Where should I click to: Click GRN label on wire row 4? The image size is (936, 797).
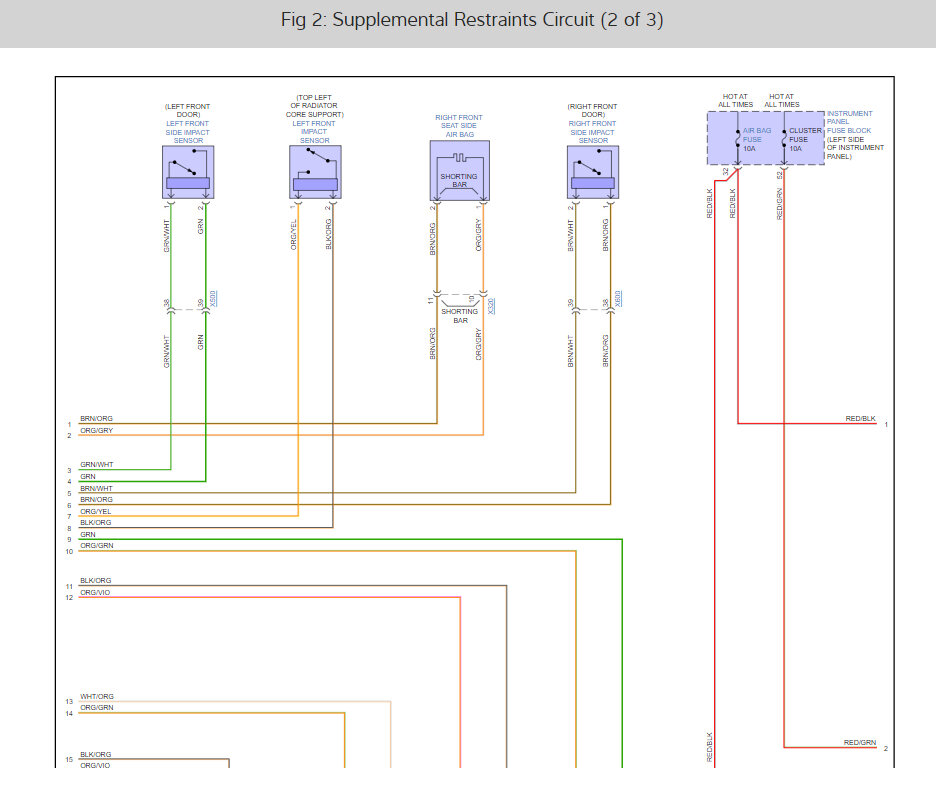(88, 476)
